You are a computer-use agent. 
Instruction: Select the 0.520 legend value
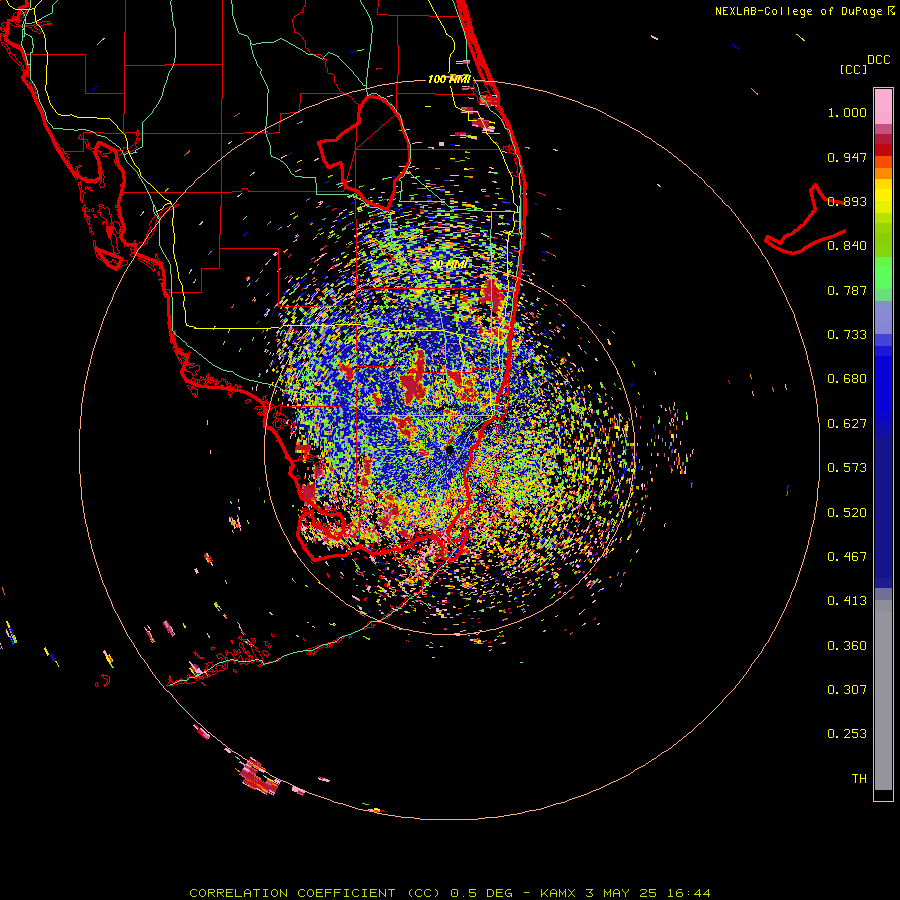coord(847,513)
